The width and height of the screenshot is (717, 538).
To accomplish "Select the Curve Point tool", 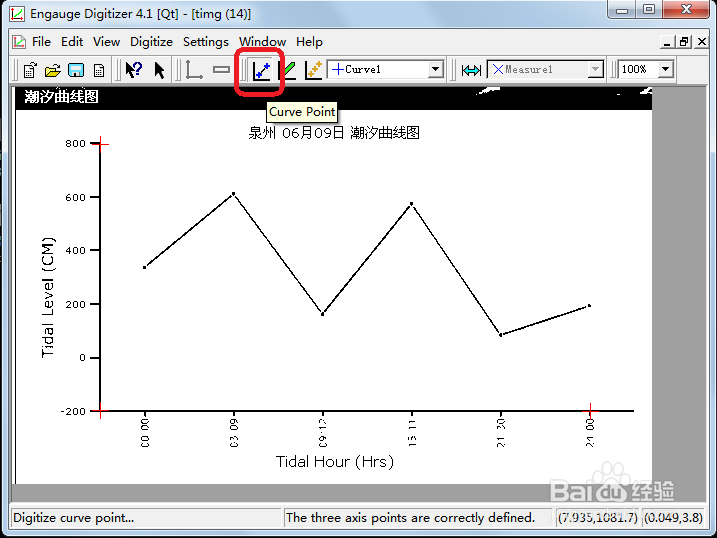I will point(261,70).
